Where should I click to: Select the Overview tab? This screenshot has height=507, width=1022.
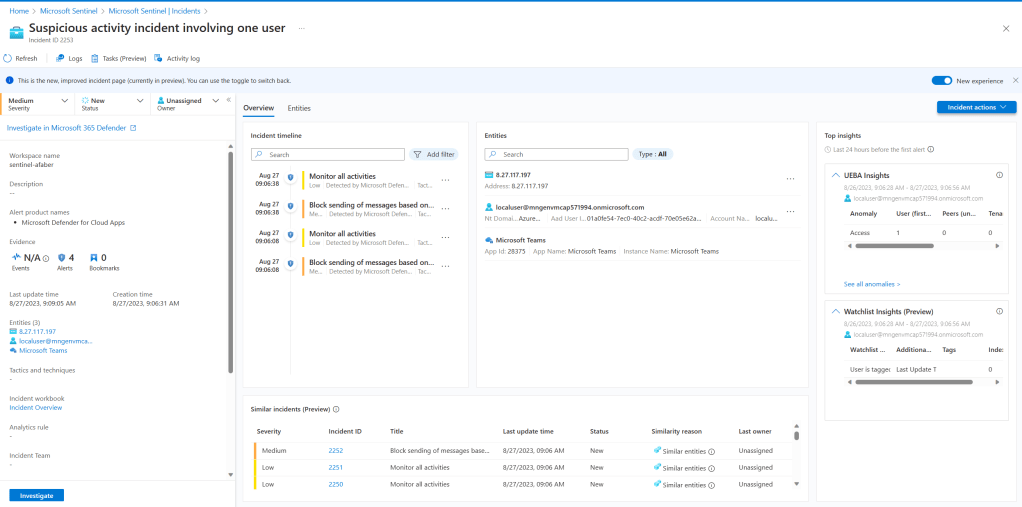(x=258, y=108)
